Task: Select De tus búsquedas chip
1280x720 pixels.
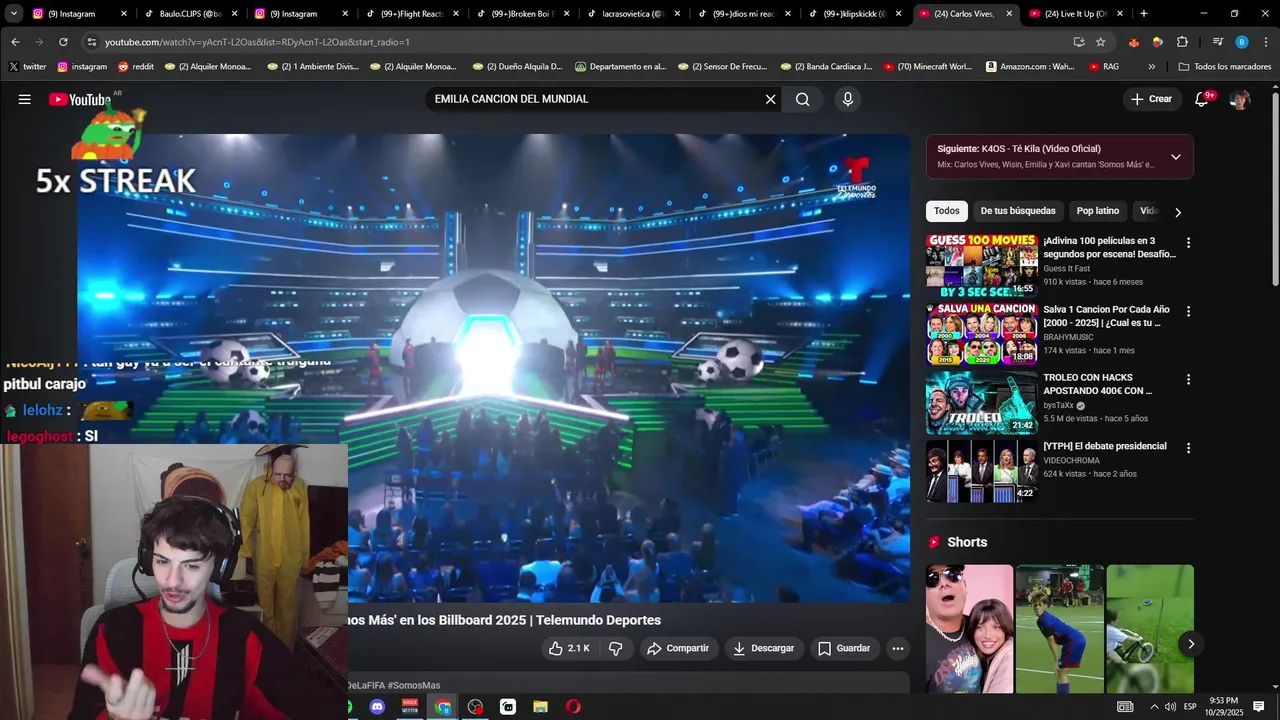Action: click(1018, 211)
